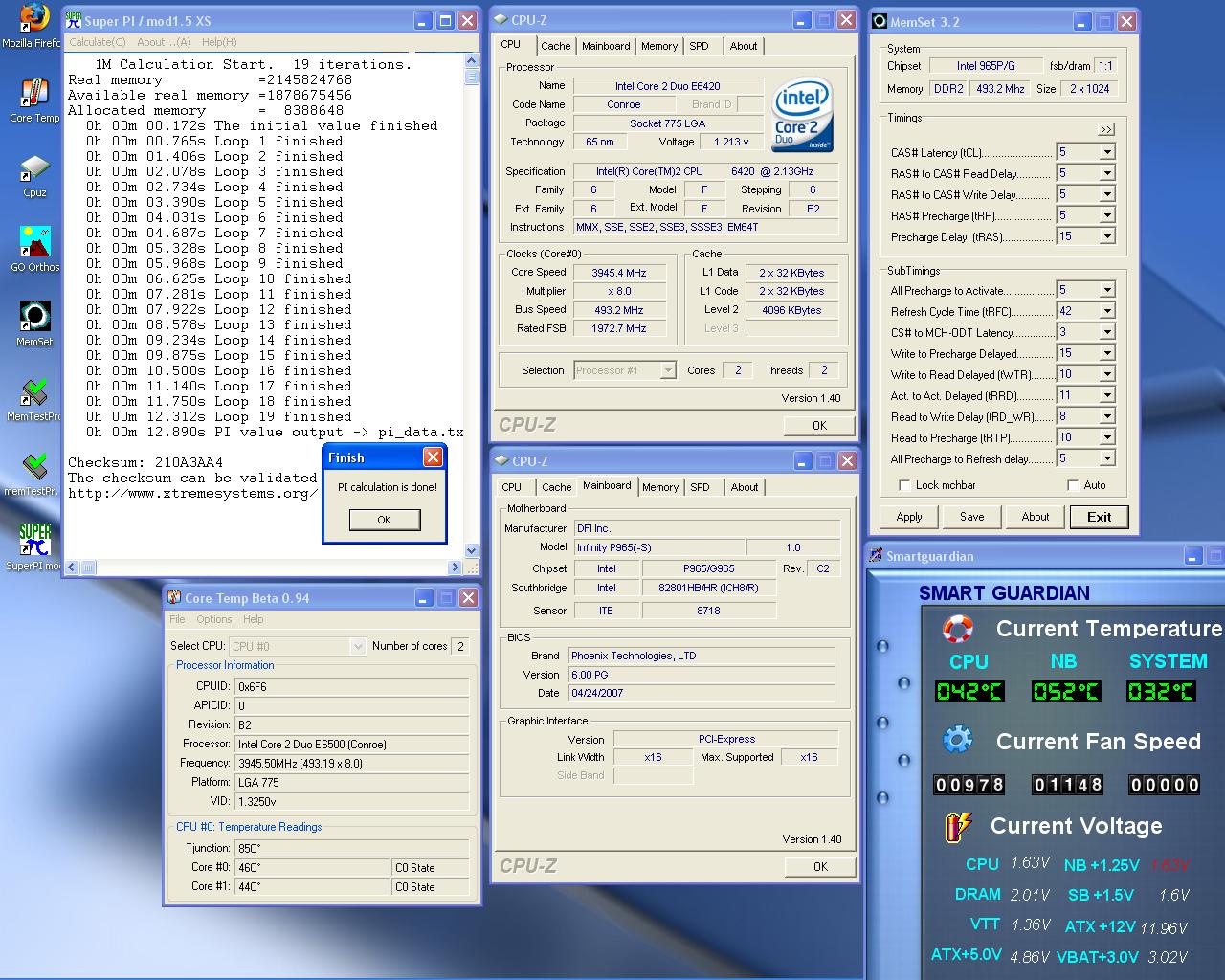
Task: Click the Core Speed value 3945.4 MHz
Action: tap(619, 273)
